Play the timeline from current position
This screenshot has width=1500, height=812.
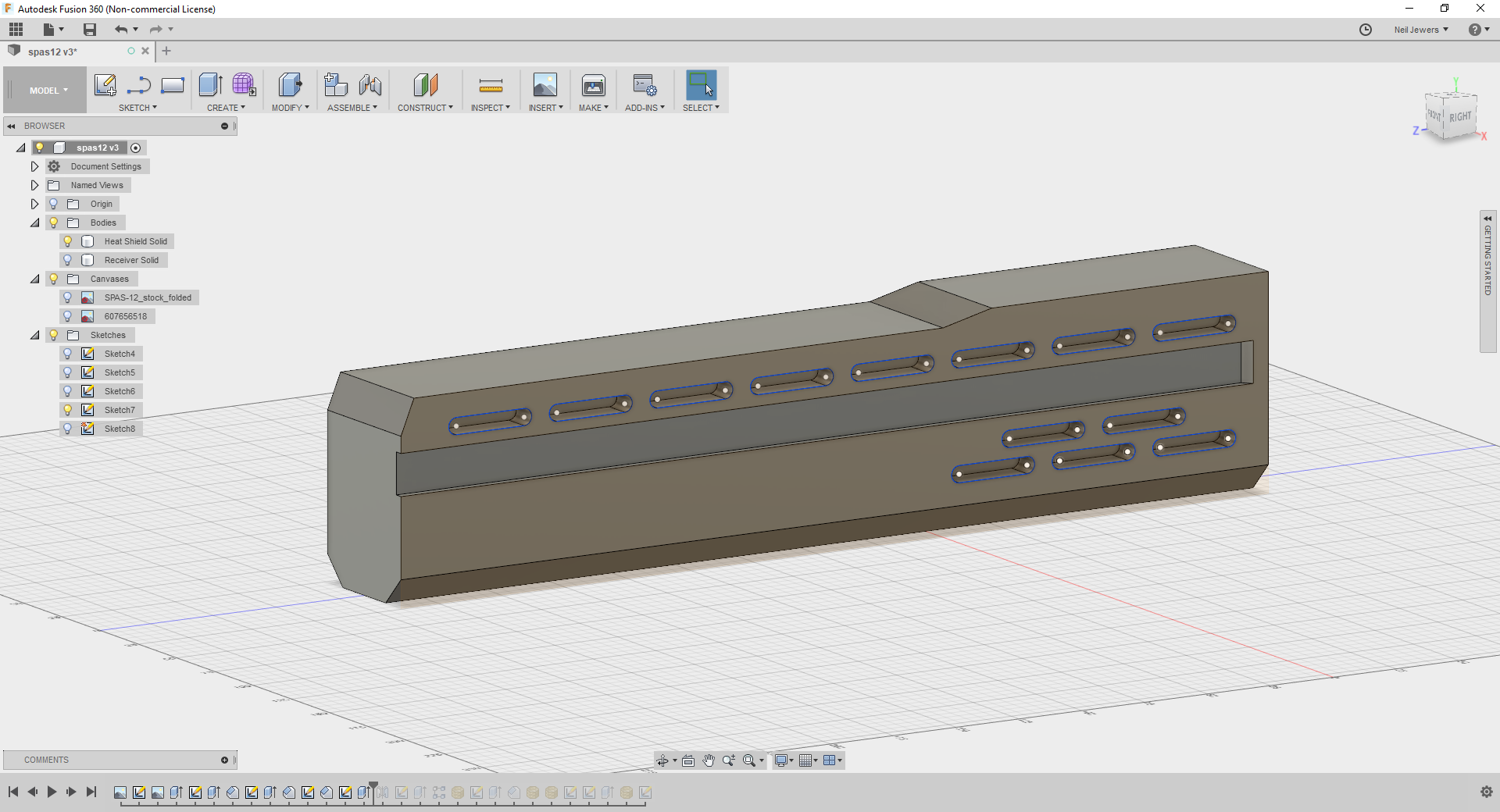coord(52,792)
